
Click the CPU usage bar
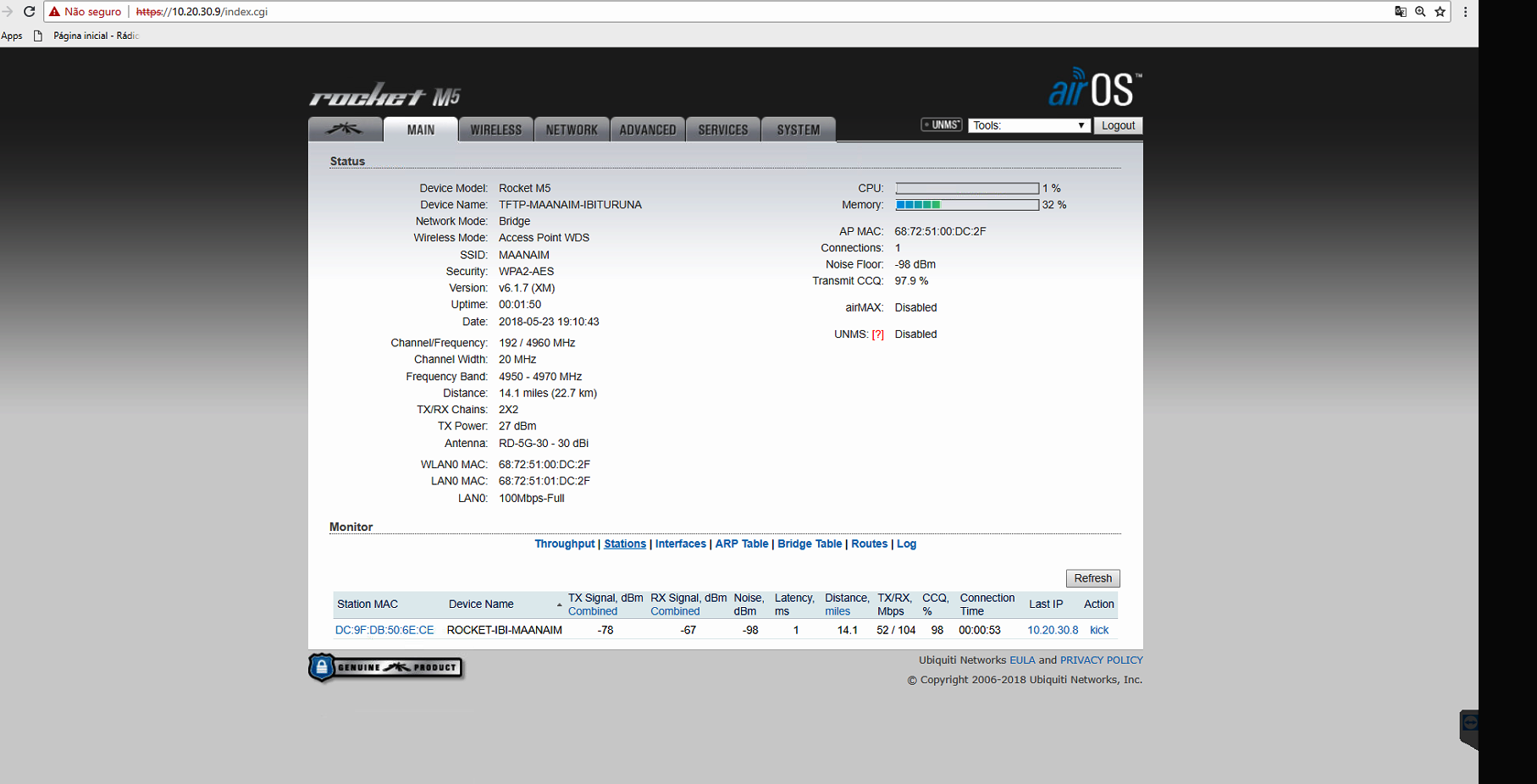point(967,189)
